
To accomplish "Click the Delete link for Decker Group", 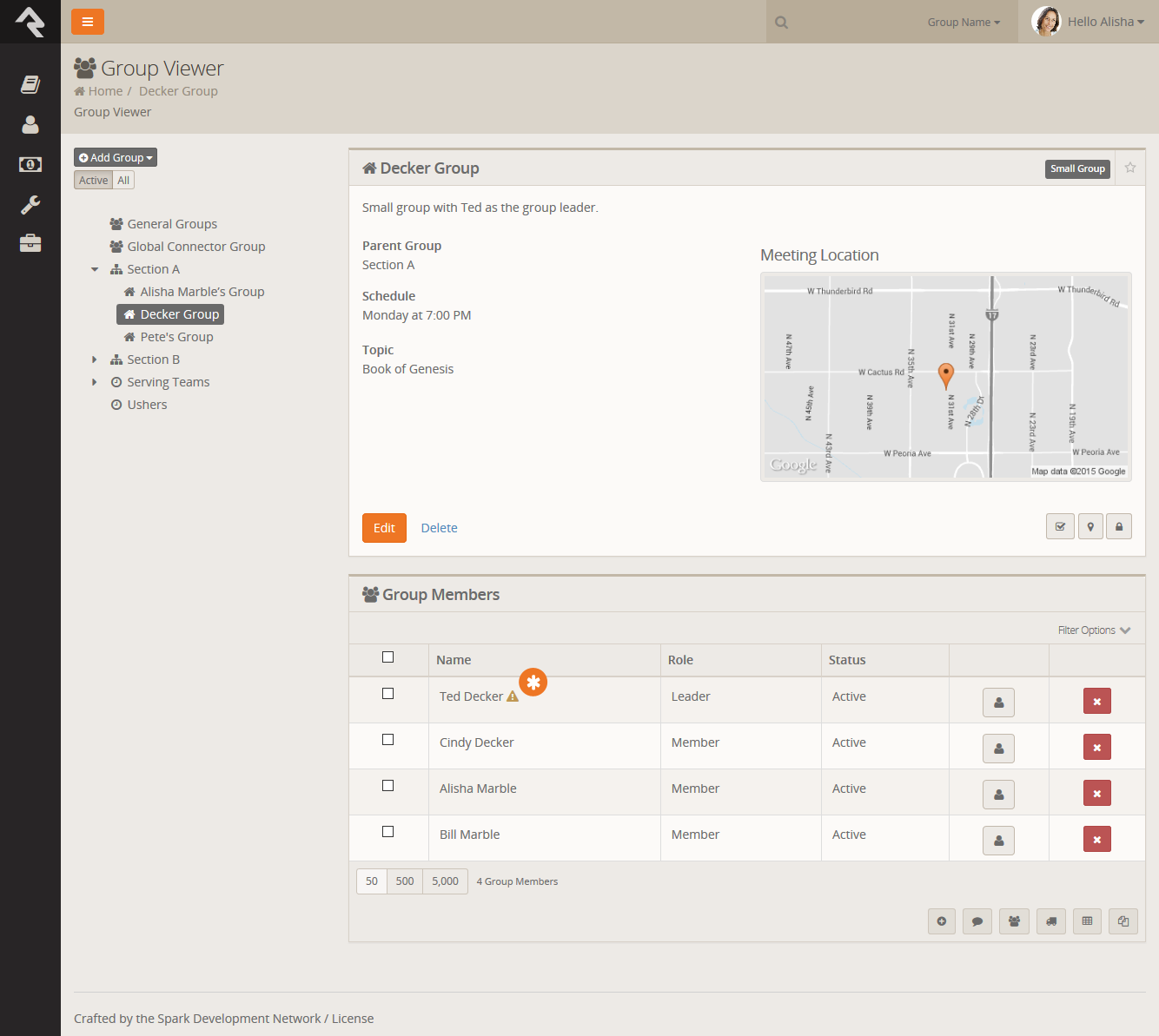I will coord(439,528).
